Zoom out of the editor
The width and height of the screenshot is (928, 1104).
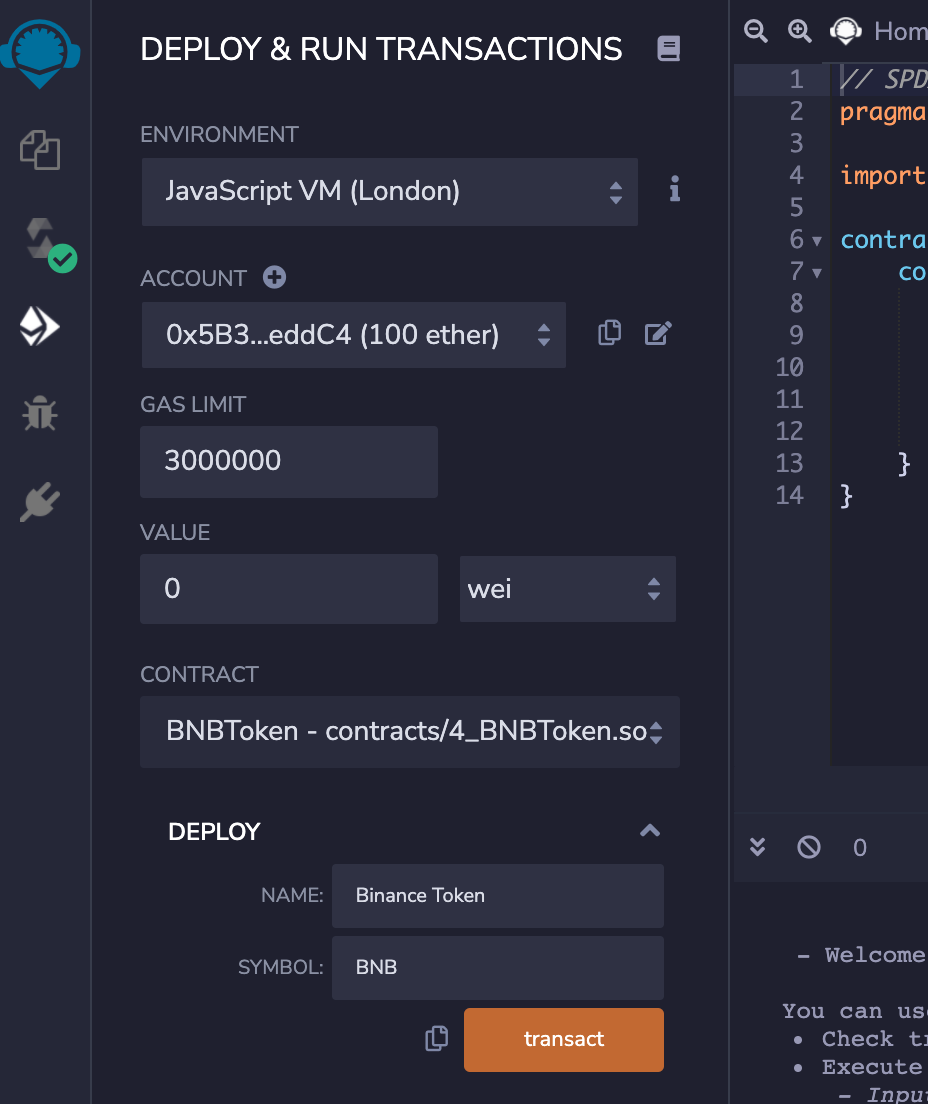(755, 31)
